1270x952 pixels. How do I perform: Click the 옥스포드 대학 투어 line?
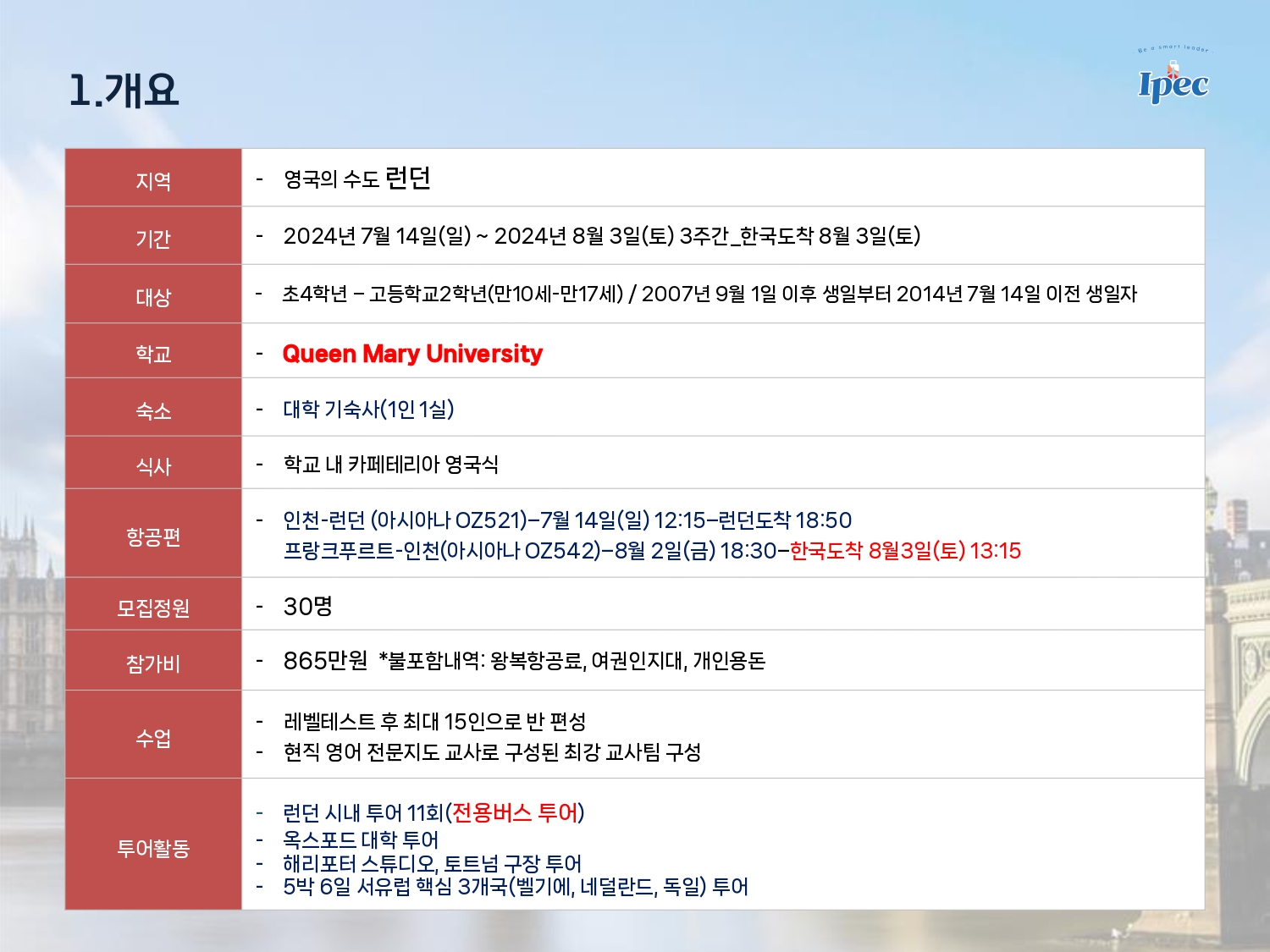point(361,839)
